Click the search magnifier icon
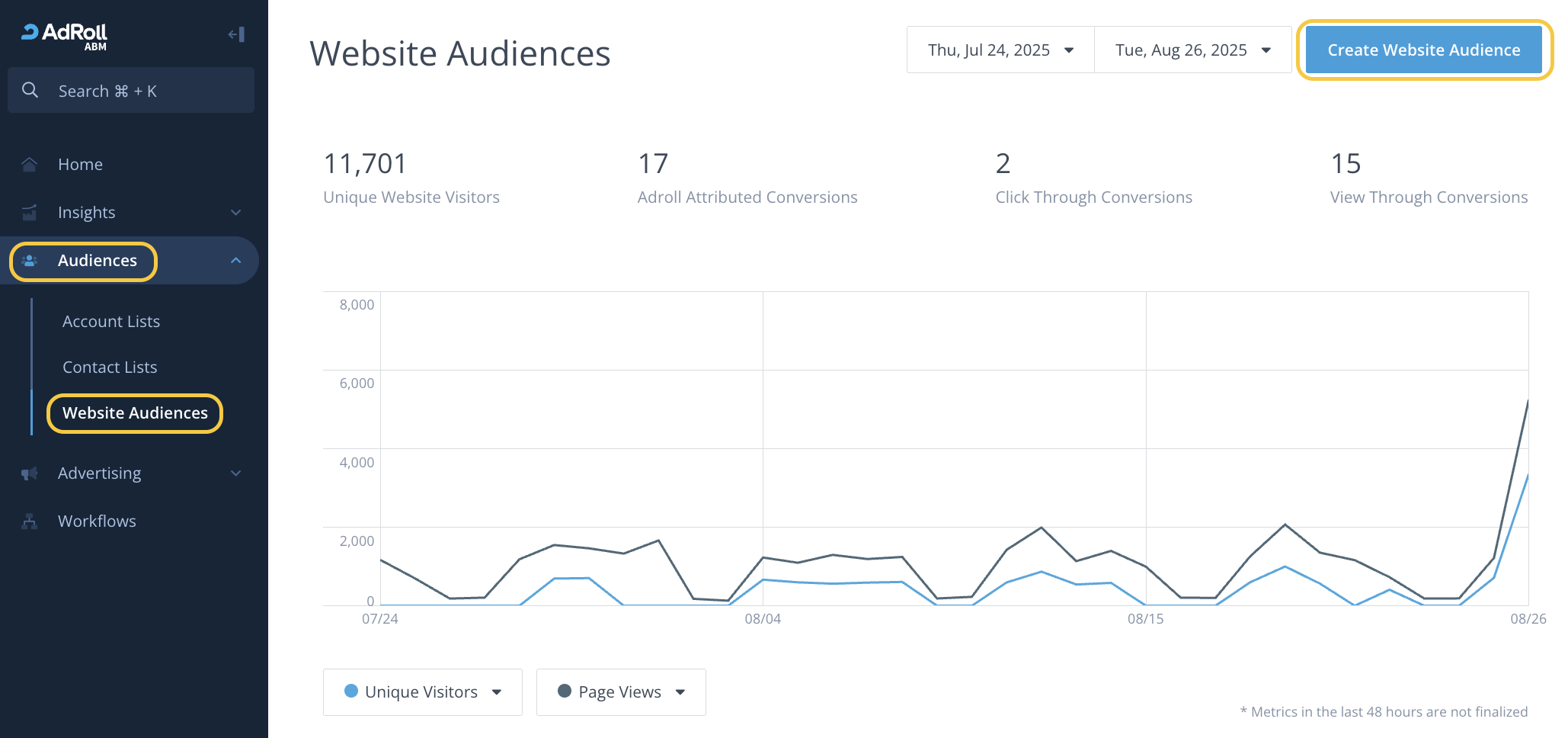Image resolution: width=1568 pixels, height=738 pixels. (x=30, y=91)
